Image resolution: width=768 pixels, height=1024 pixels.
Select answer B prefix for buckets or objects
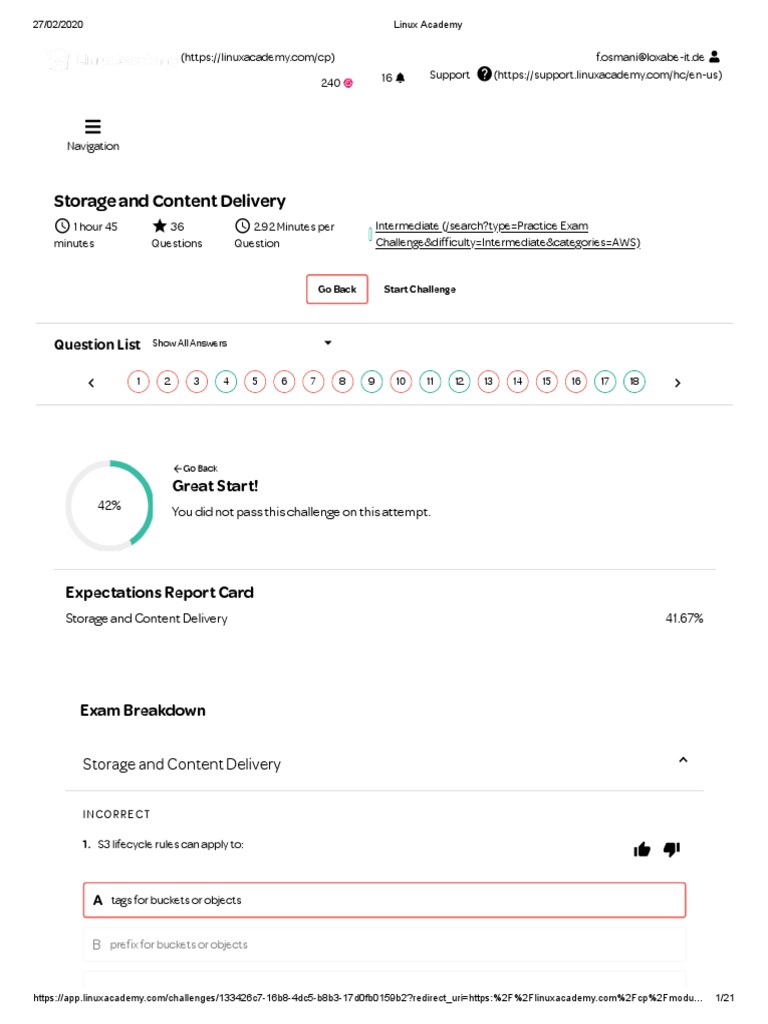coord(384,944)
